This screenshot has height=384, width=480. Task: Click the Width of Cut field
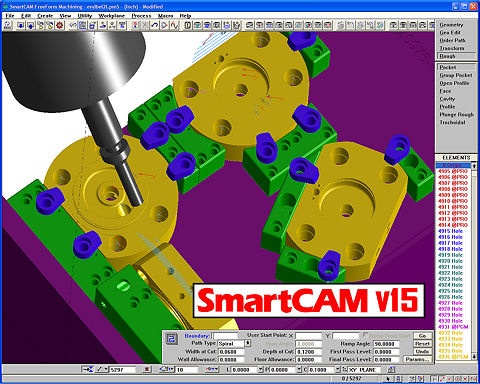(x=231, y=352)
